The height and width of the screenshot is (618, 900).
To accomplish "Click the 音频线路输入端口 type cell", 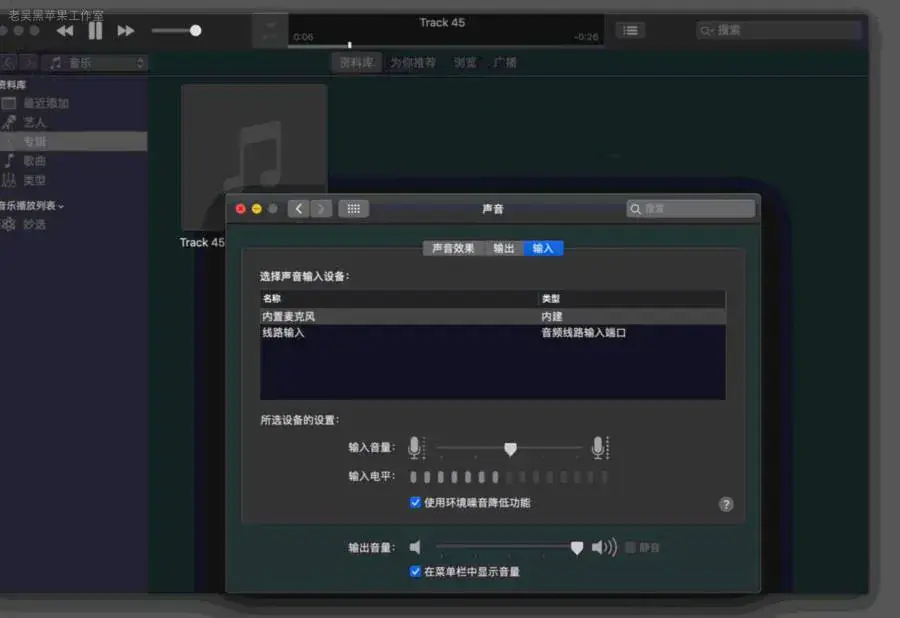I will 584,332.
